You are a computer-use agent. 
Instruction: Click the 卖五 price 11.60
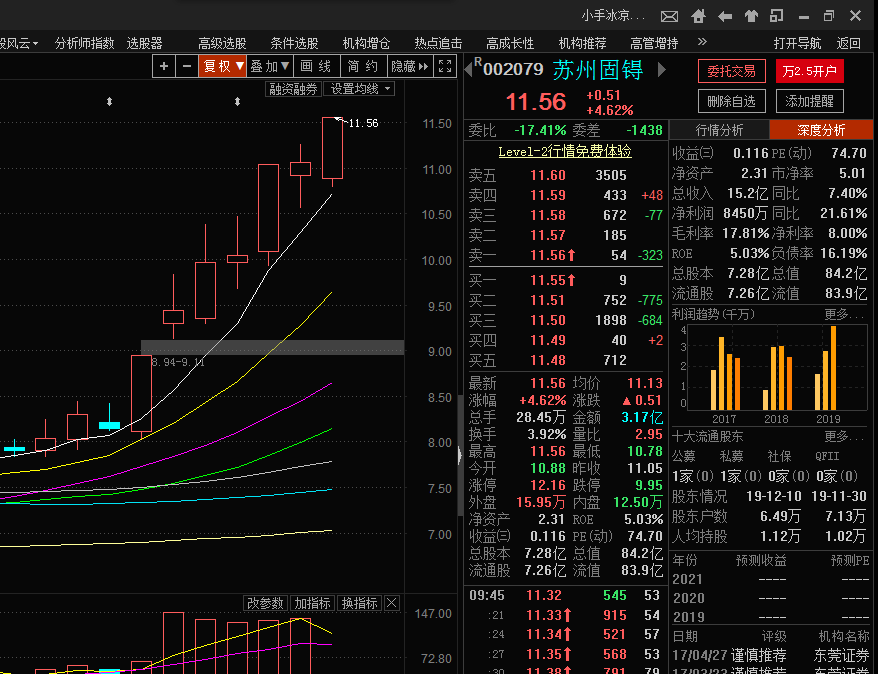coord(548,175)
